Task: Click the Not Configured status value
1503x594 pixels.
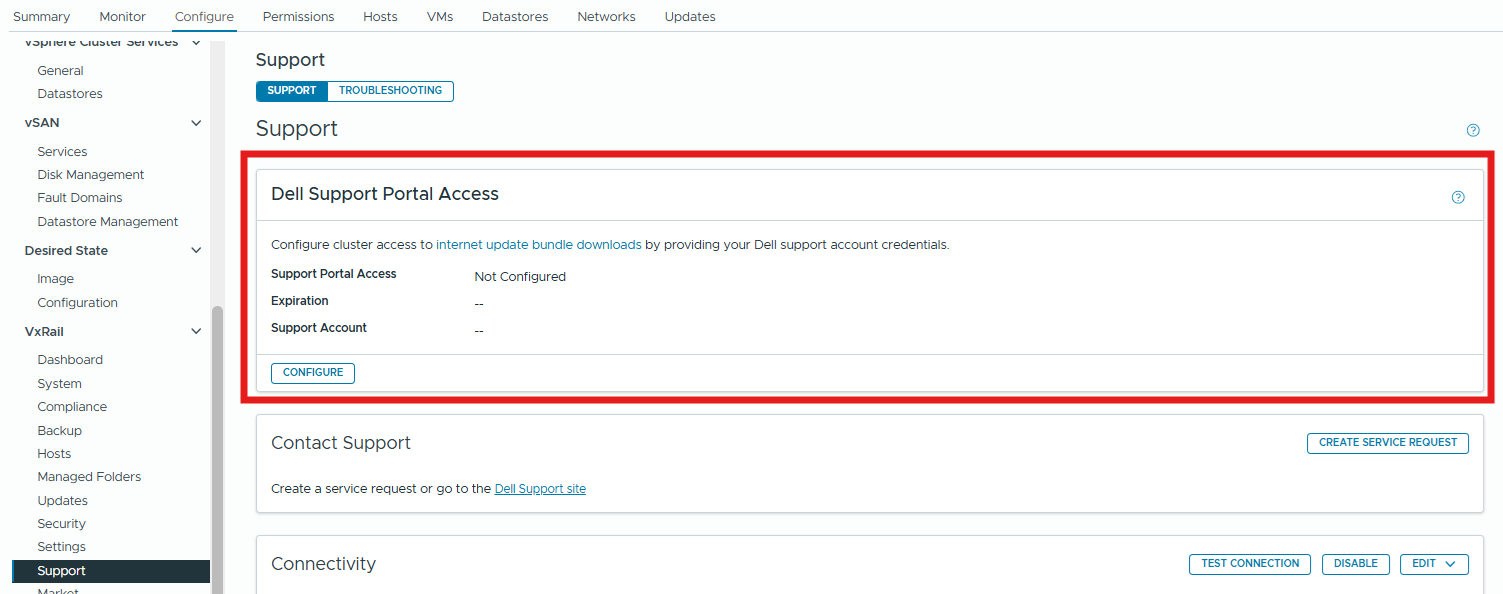Action: click(520, 277)
